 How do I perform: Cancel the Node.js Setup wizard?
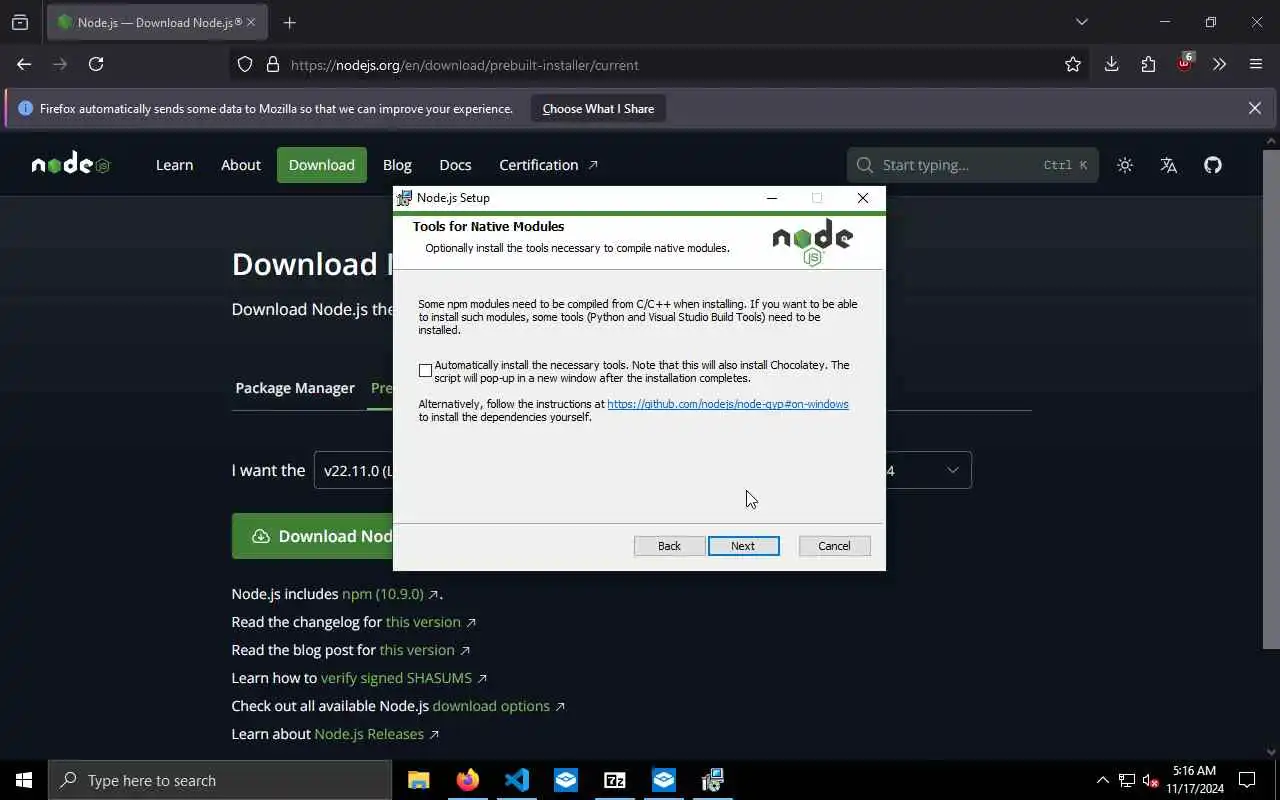click(834, 546)
